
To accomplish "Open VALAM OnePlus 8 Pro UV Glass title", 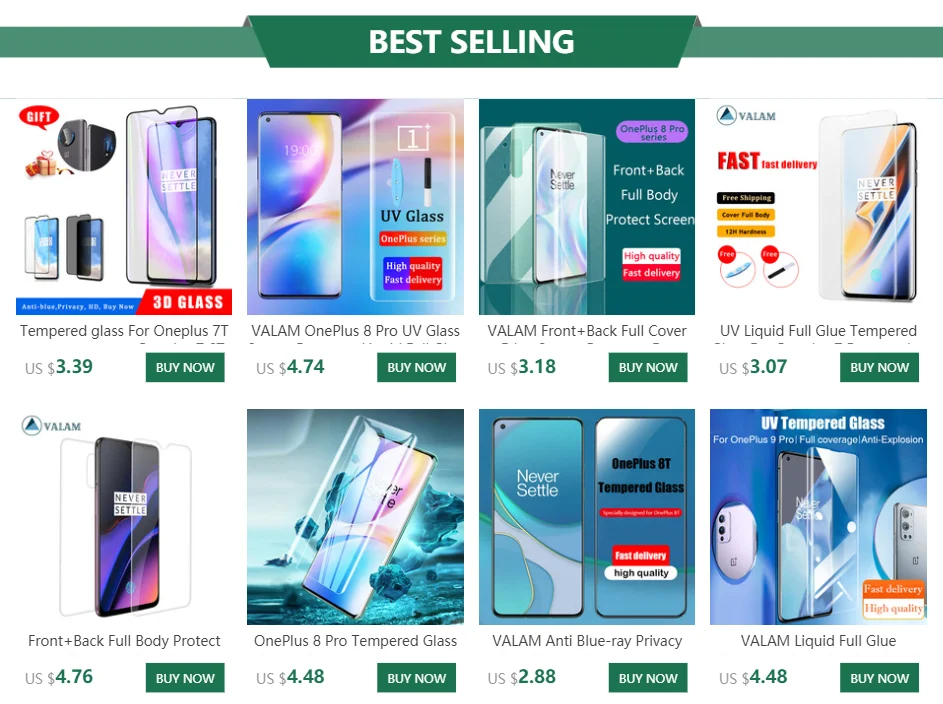I will click(355, 331).
